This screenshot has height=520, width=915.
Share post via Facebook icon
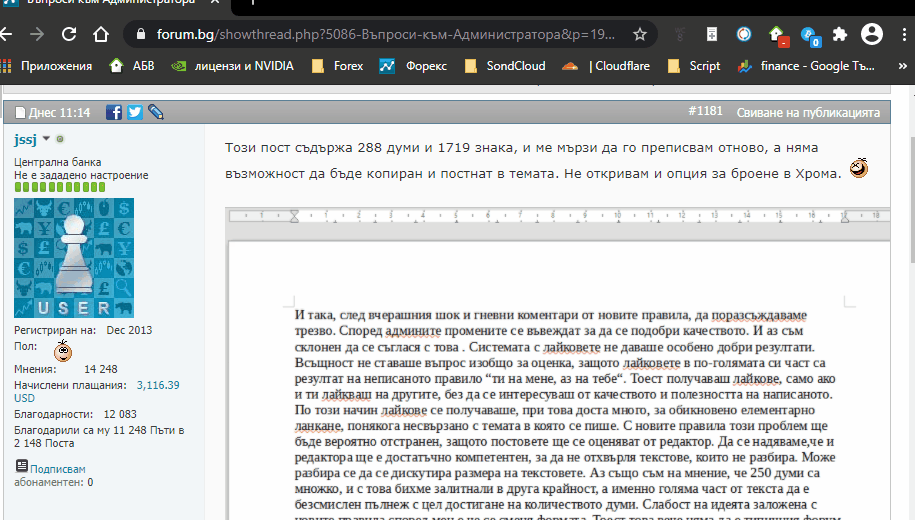[114, 112]
